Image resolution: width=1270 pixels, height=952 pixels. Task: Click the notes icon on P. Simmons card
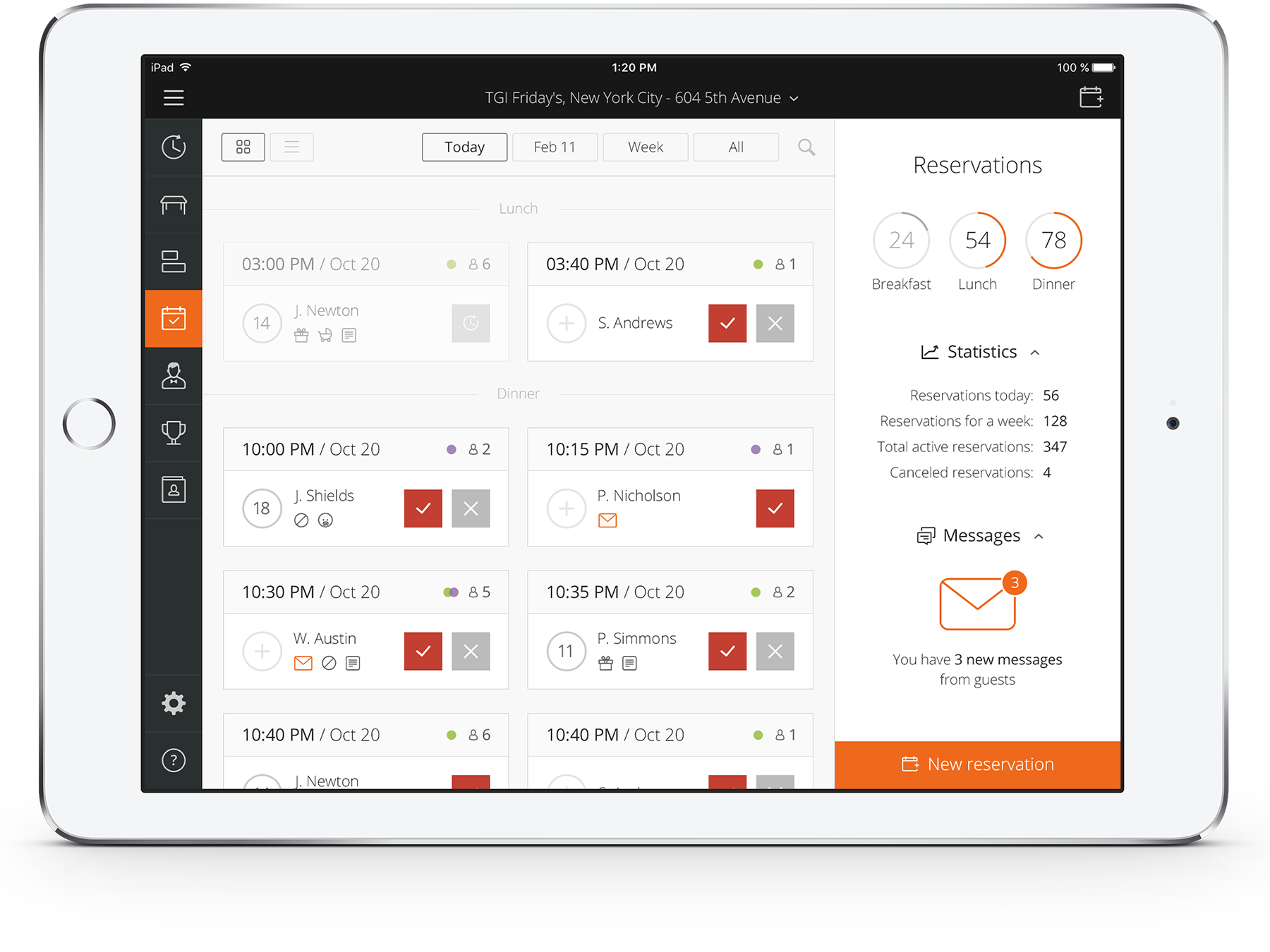pos(630,663)
